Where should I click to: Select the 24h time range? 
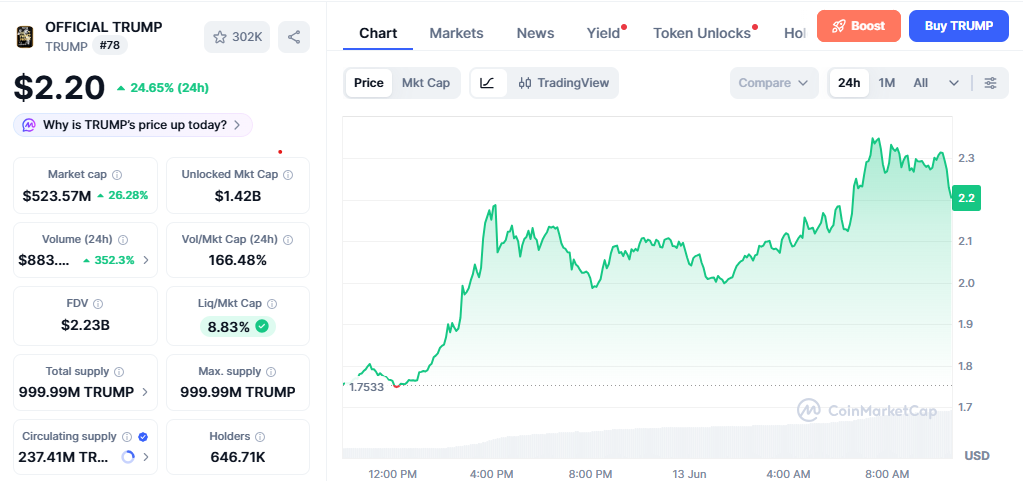click(x=849, y=83)
